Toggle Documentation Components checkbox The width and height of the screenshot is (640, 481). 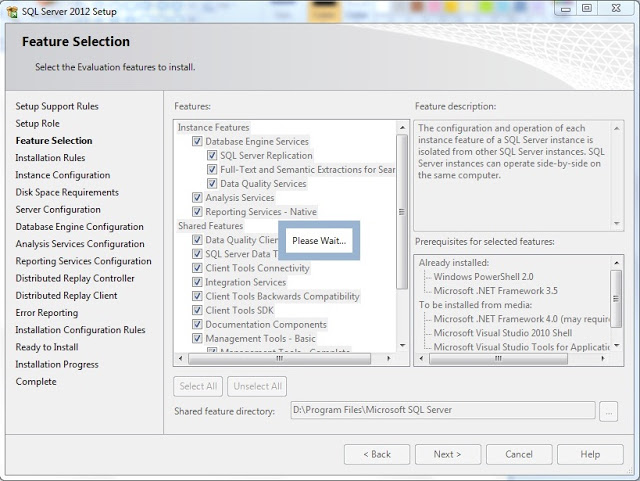point(198,325)
